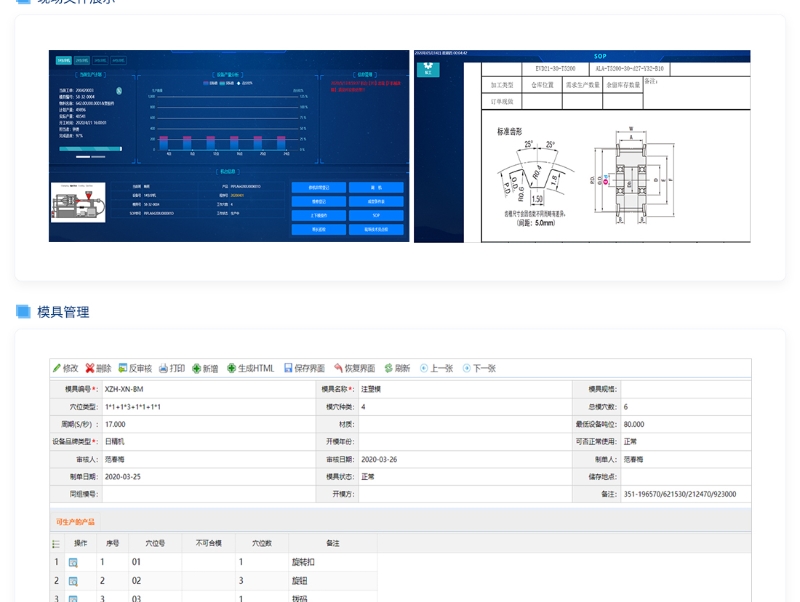Click the 制单日期 field 2020-03-25
Viewport: 800px width, 602px height.
208,477
